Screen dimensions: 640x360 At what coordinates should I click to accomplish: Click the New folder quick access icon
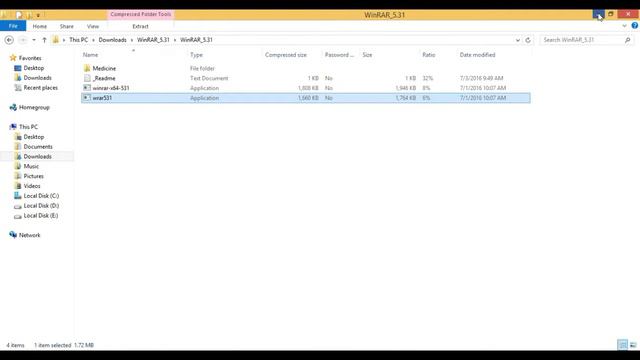(30, 15)
